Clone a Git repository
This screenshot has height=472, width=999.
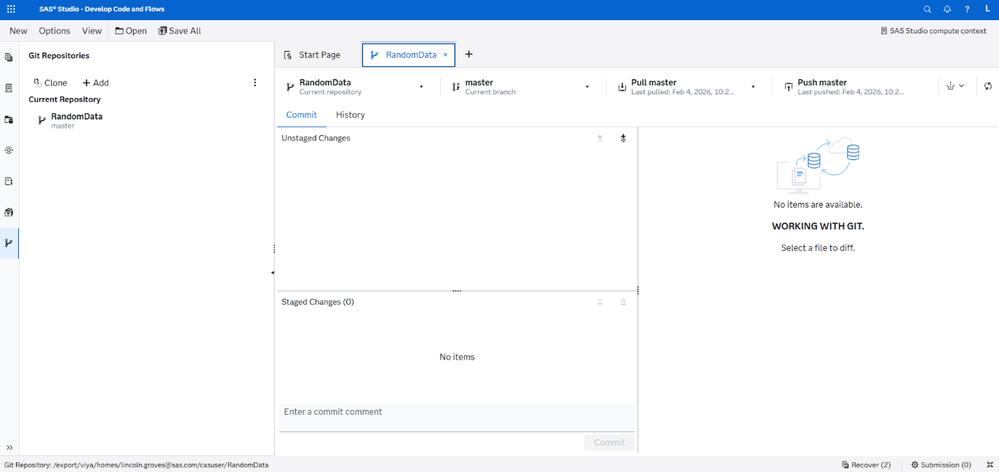[50, 83]
